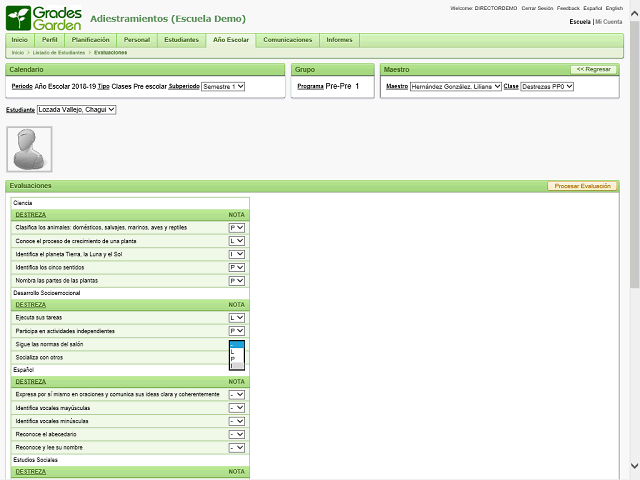Open the Subperiodo Semestre 1 dropdown
Screen dimensions: 640x480
point(223,87)
